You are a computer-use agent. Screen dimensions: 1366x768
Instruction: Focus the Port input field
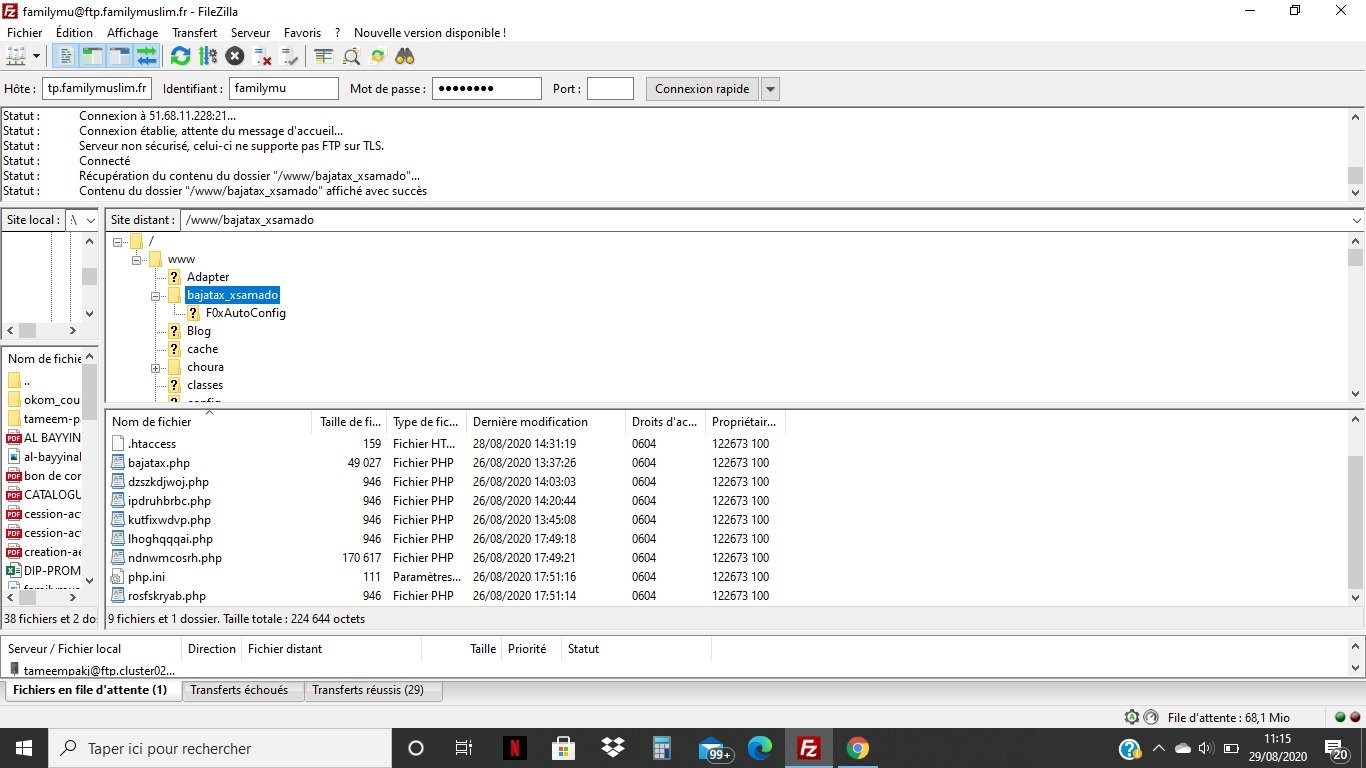610,89
